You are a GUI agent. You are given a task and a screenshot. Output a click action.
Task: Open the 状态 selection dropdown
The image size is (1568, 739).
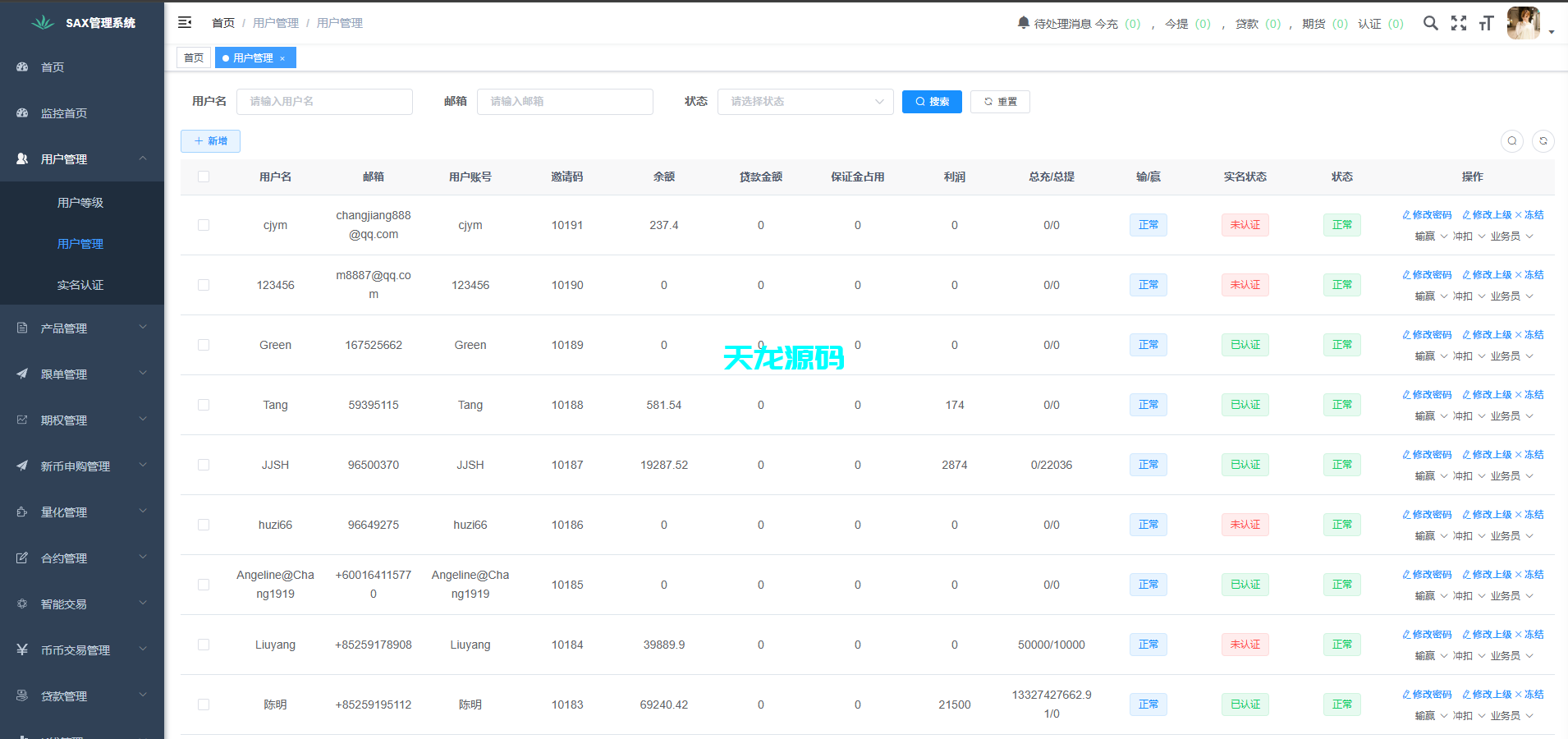coord(805,101)
